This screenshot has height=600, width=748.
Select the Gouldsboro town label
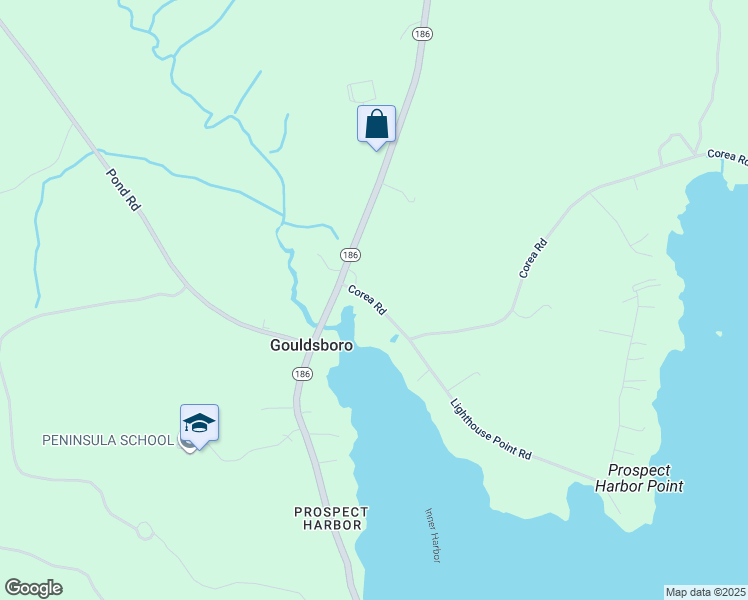point(312,345)
